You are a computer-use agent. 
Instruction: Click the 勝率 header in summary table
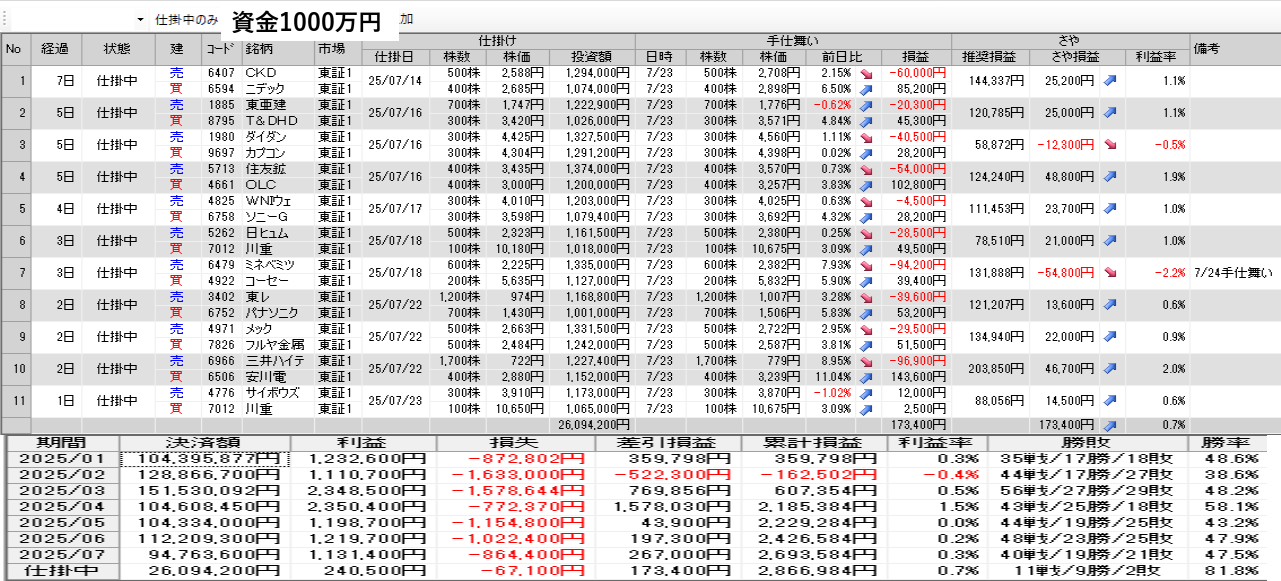coord(1226,443)
